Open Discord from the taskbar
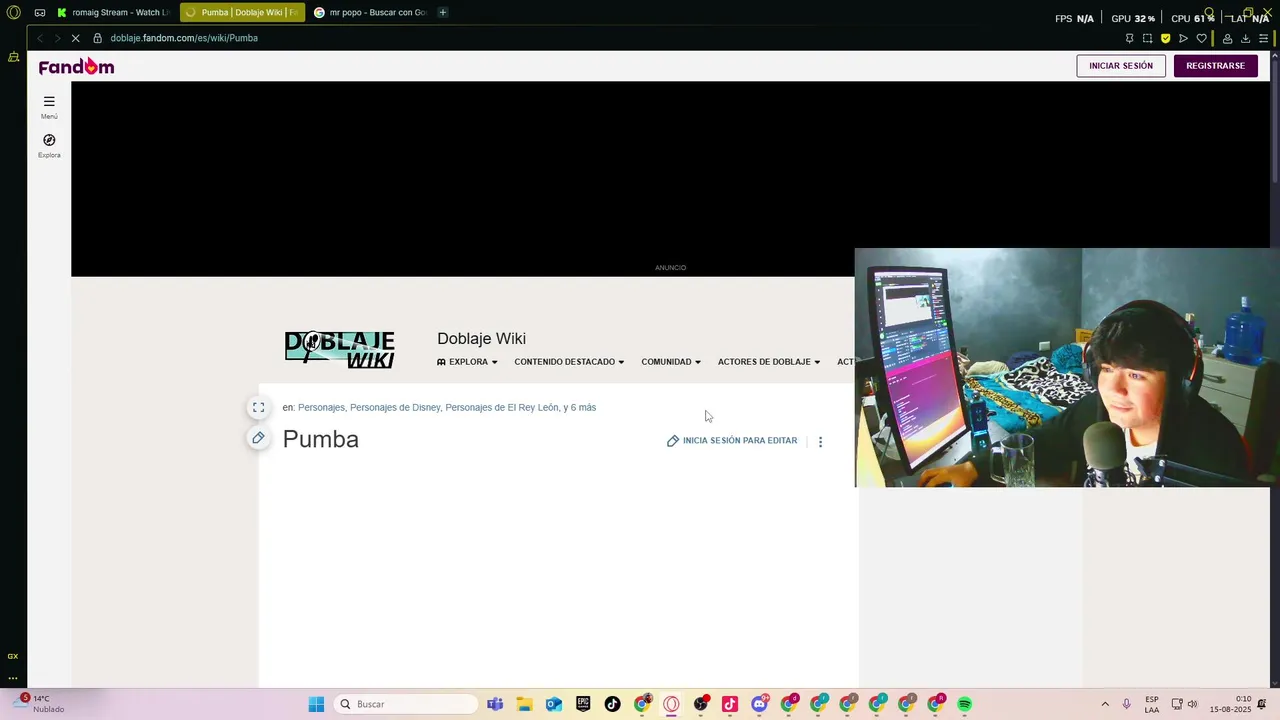The height and width of the screenshot is (720, 1280). pyautogui.click(x=759, y=704)
